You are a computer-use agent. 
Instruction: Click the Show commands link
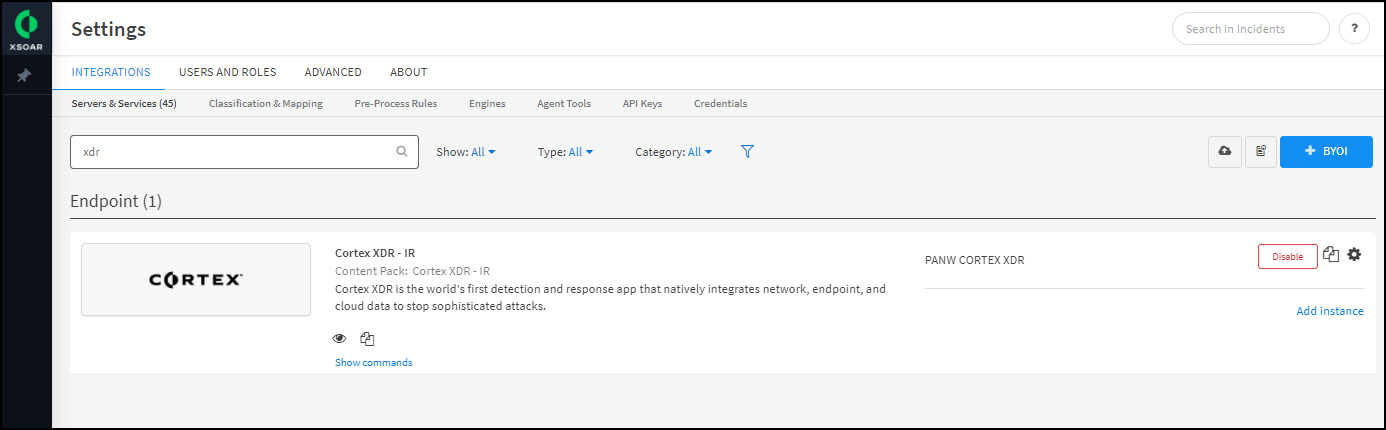click(x=373, y=362)
